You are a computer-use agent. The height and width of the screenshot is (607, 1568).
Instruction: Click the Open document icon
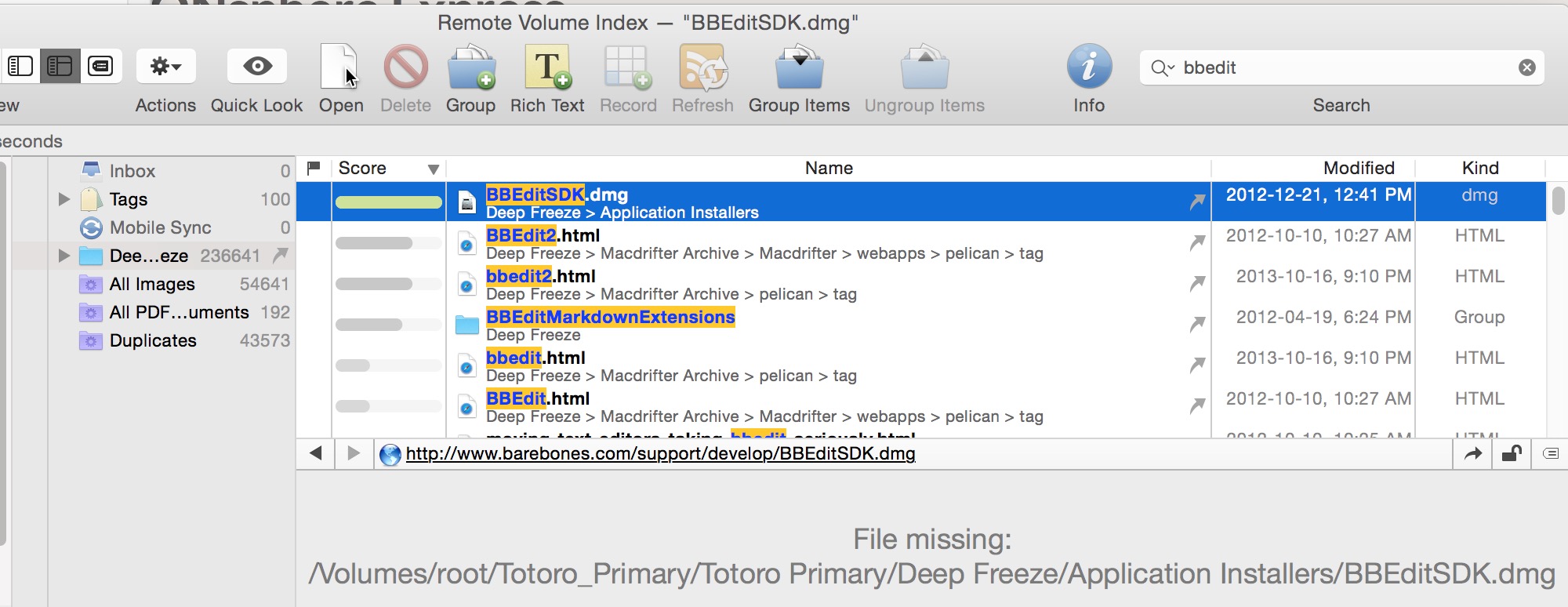click(x=339, y=67)
